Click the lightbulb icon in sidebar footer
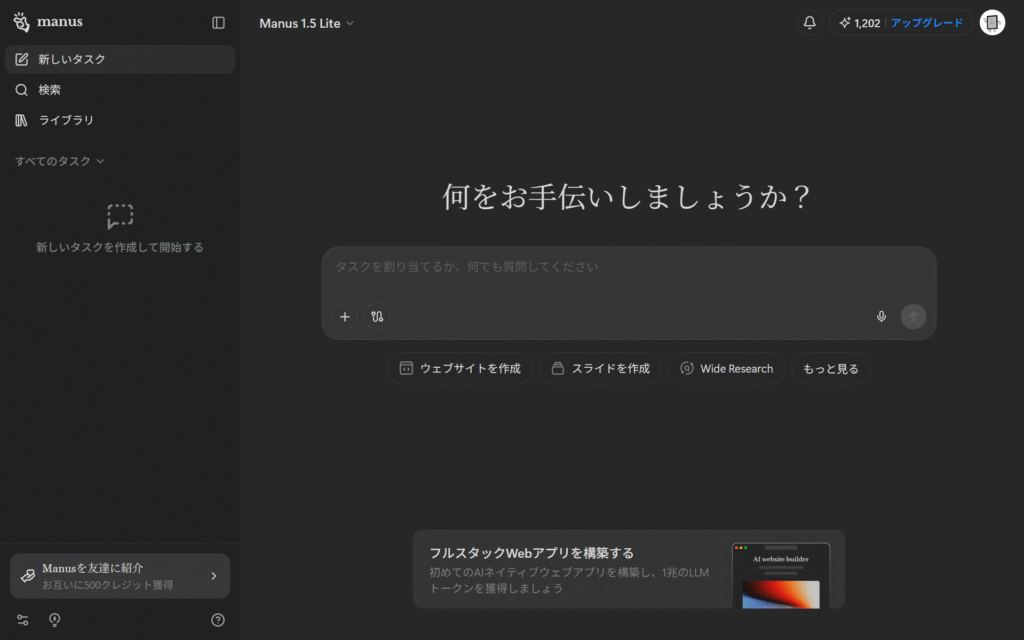 tap(55, 620)
